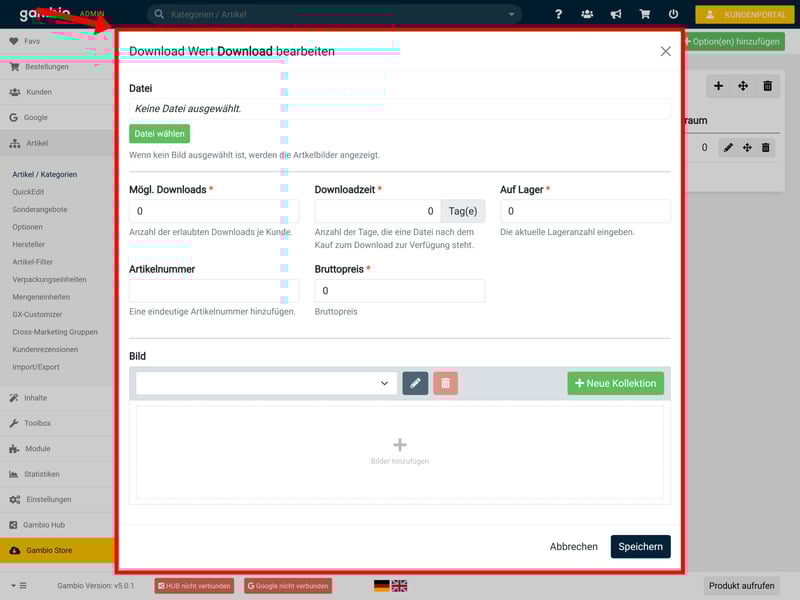Open Einstellungen in the sidebar

(x=48, y=499)
